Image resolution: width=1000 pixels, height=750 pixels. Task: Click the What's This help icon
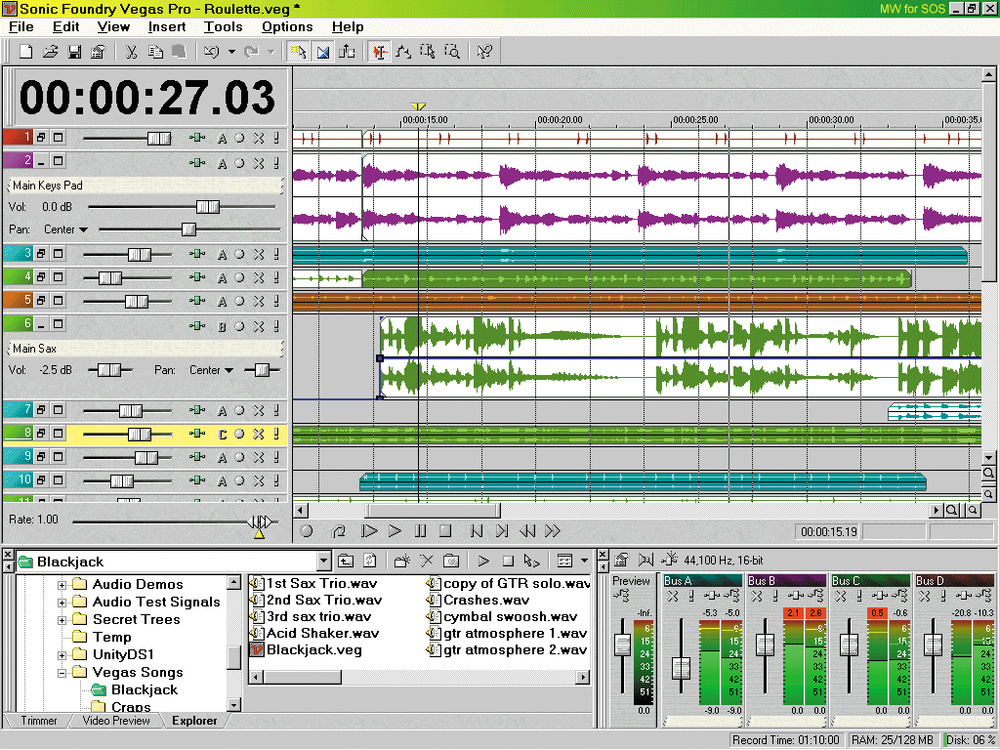tap(485, 51)
